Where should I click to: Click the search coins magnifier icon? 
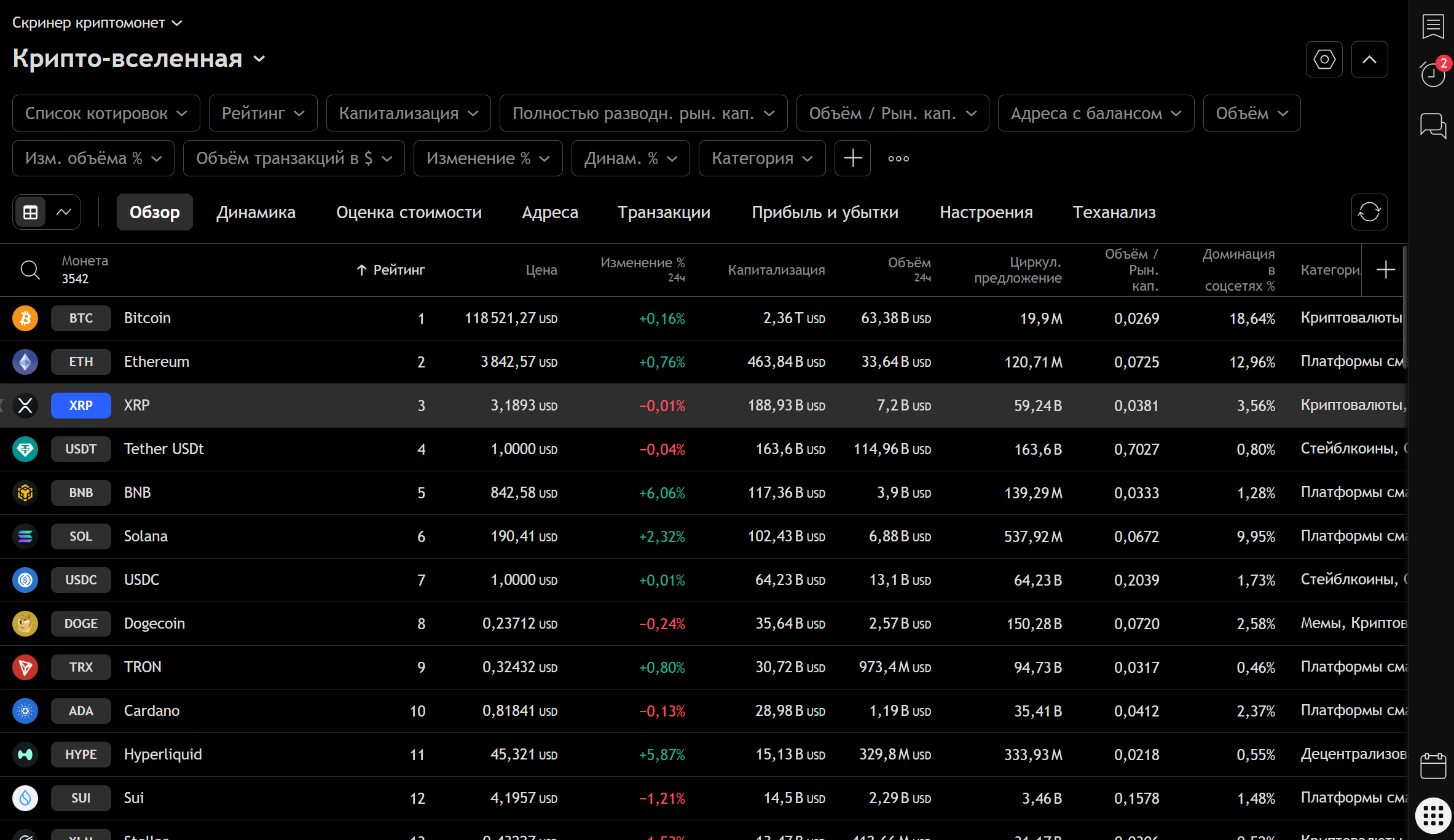click(29, 270)
